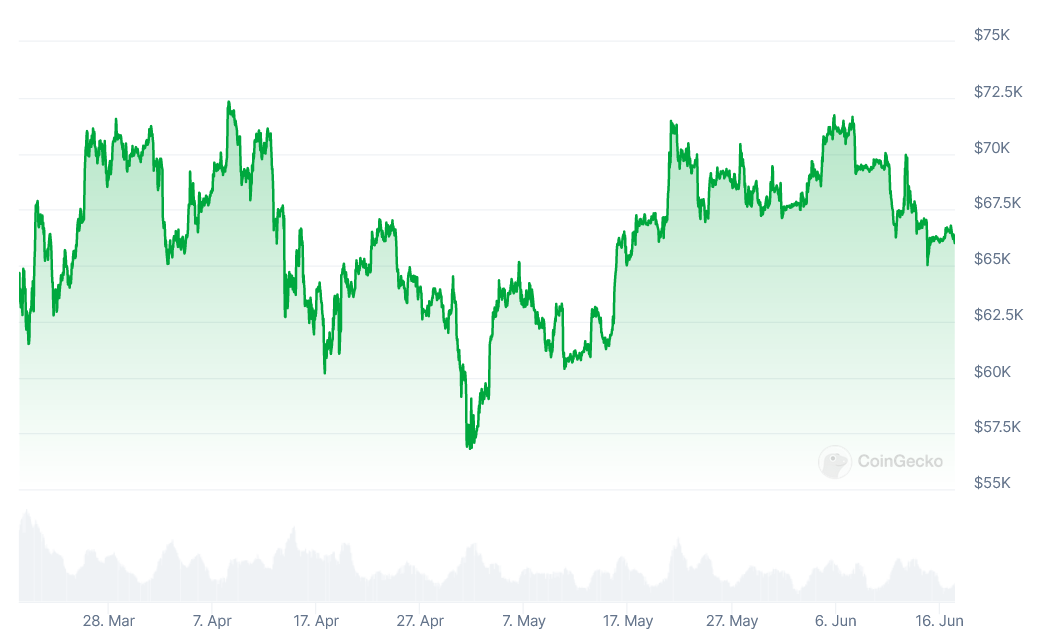The height and width of the screenshot is (641, 1045).
Task: Click the $57.5K y-axis label
Action: tap(998, 427)
